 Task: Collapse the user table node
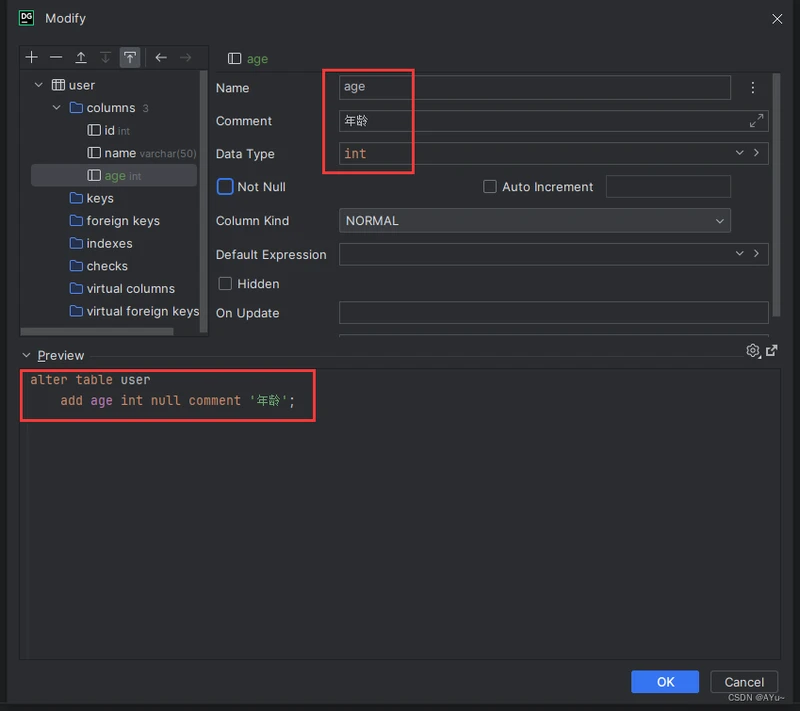coord(39,85)
